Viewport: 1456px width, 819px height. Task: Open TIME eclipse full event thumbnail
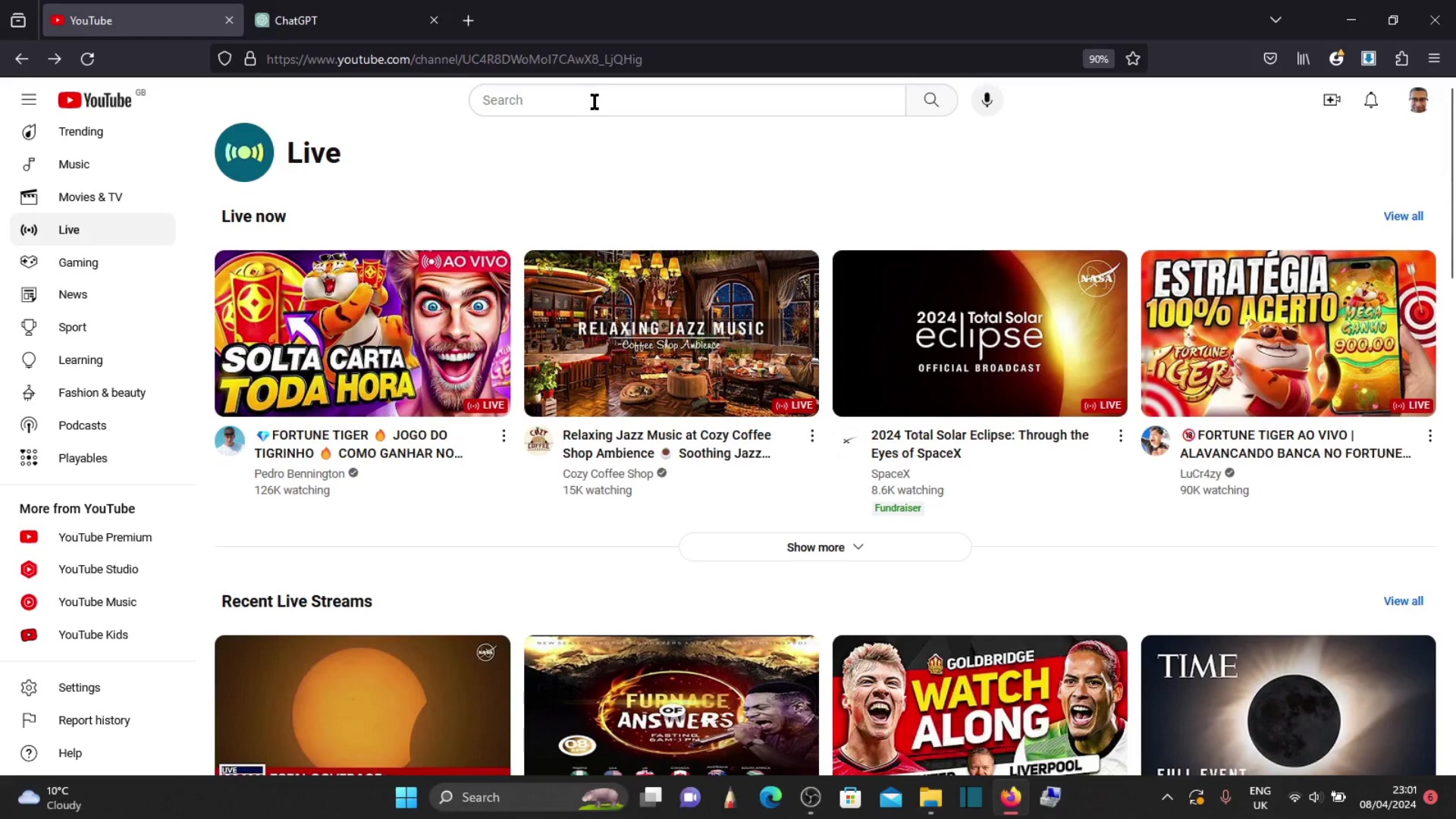pos(1288,705)
